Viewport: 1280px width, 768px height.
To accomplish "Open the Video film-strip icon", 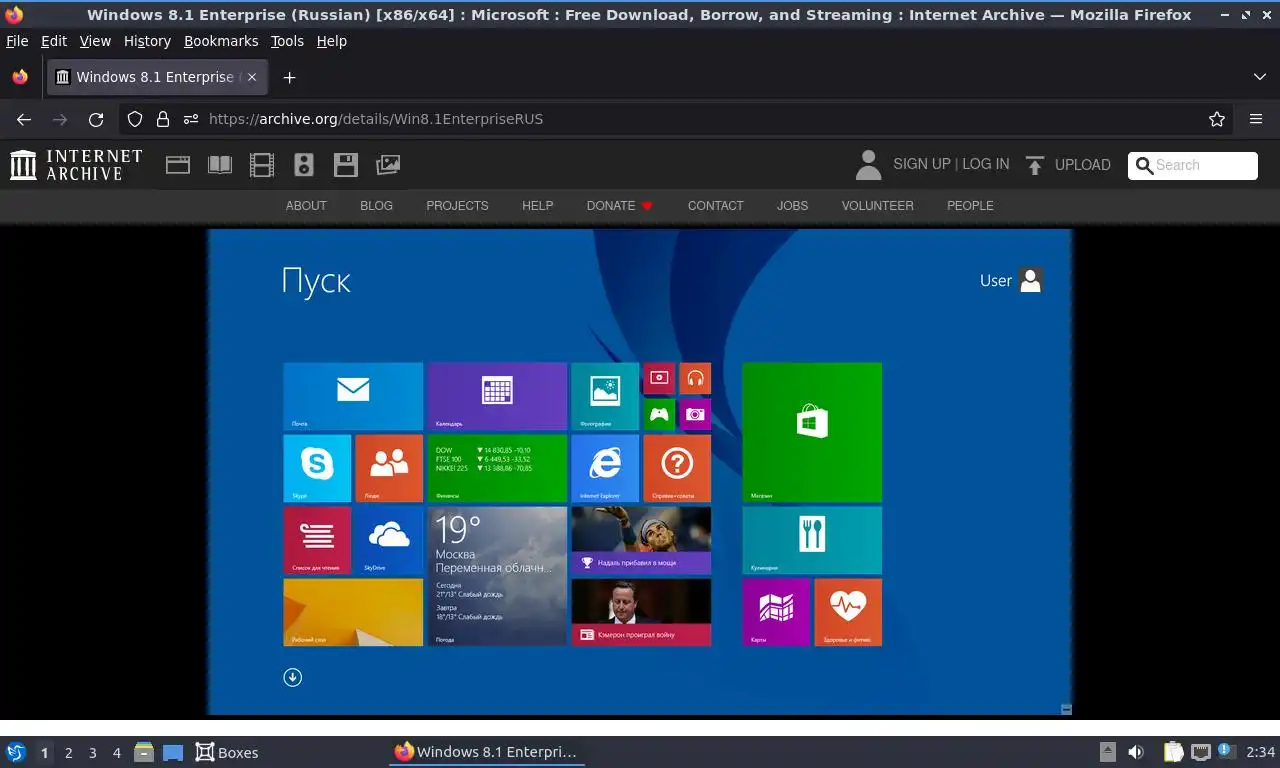I will point(262,165).
